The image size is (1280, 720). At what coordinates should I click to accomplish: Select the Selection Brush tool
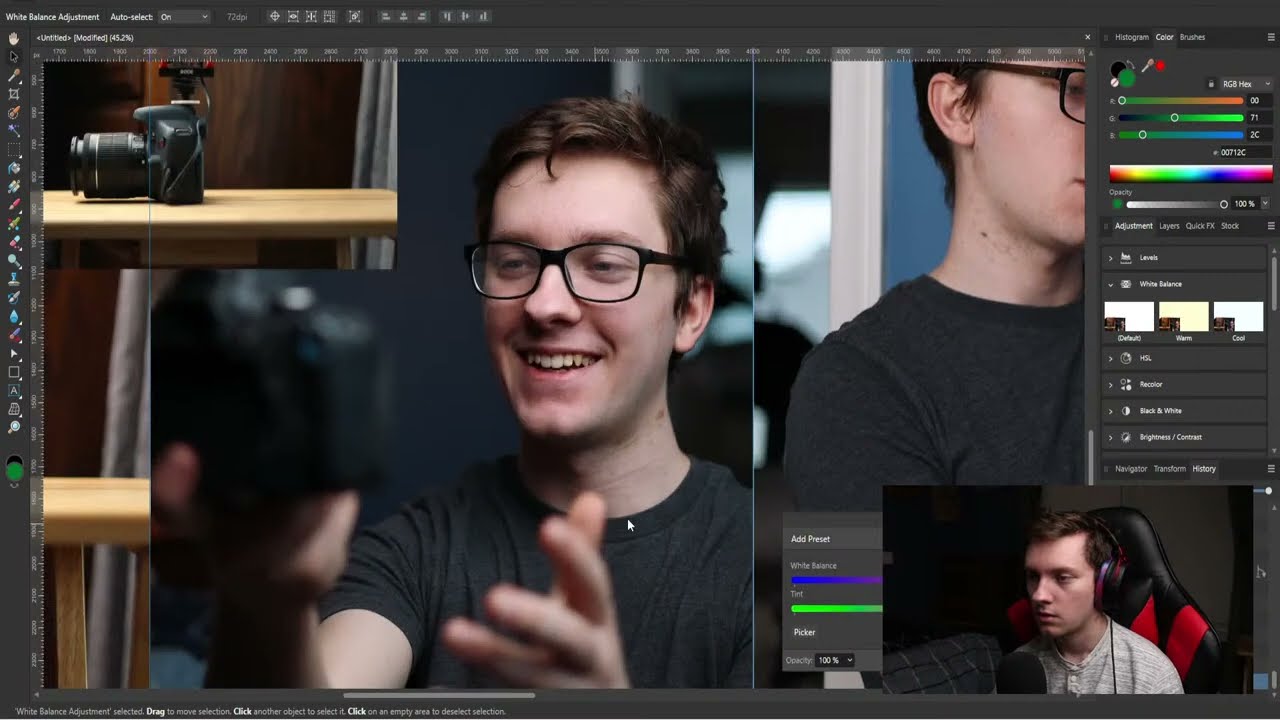(x=14, y=112)
